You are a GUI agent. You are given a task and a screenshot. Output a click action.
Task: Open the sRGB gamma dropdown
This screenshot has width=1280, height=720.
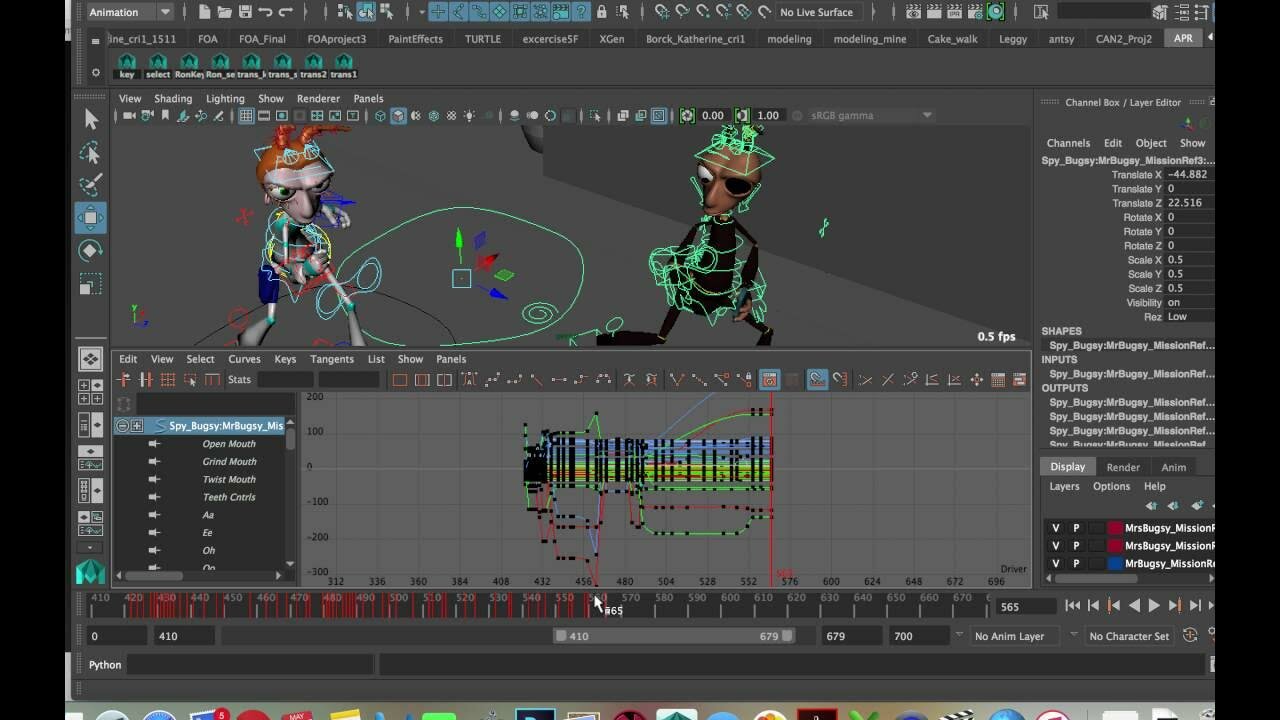click(870, 115)
